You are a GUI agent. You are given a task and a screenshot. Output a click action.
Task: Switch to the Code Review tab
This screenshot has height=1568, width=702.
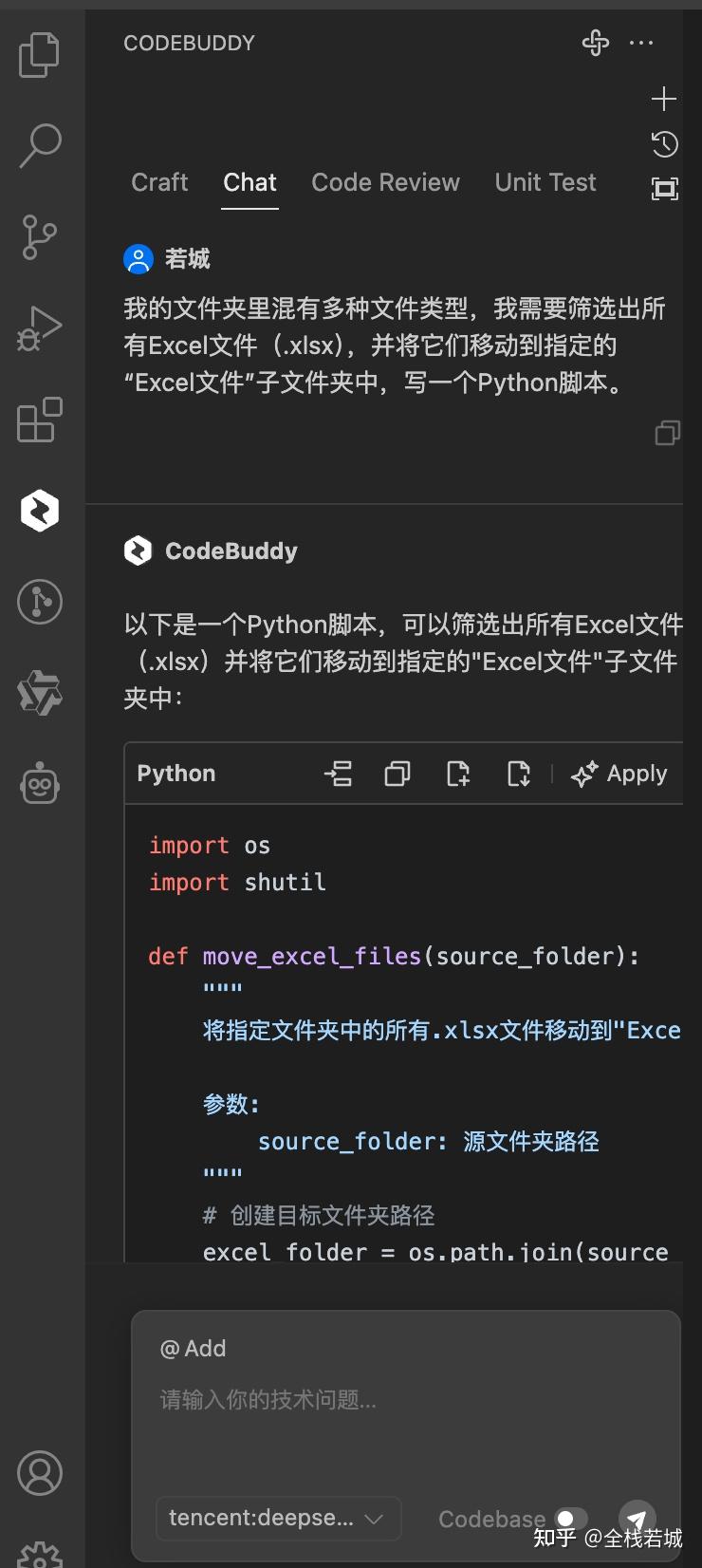385,182
